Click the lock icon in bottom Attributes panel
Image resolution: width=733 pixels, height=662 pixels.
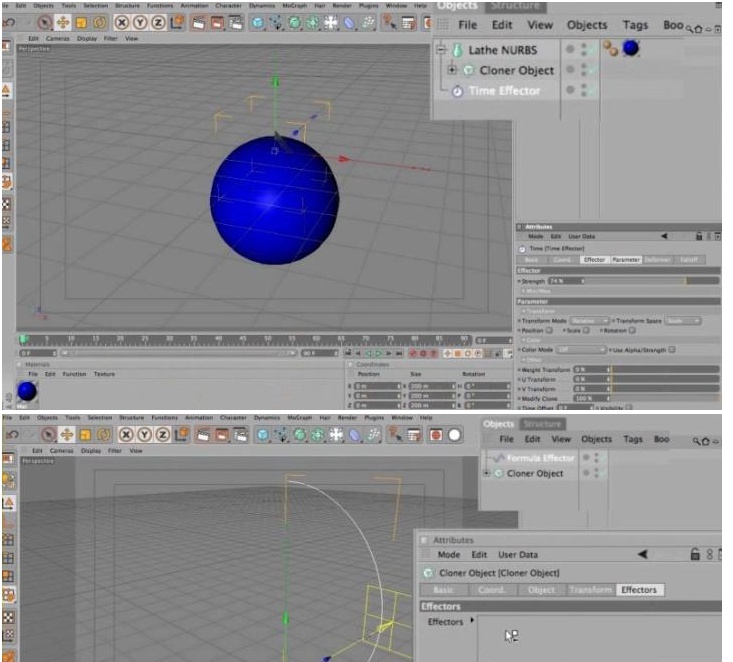tap(695, 554)
